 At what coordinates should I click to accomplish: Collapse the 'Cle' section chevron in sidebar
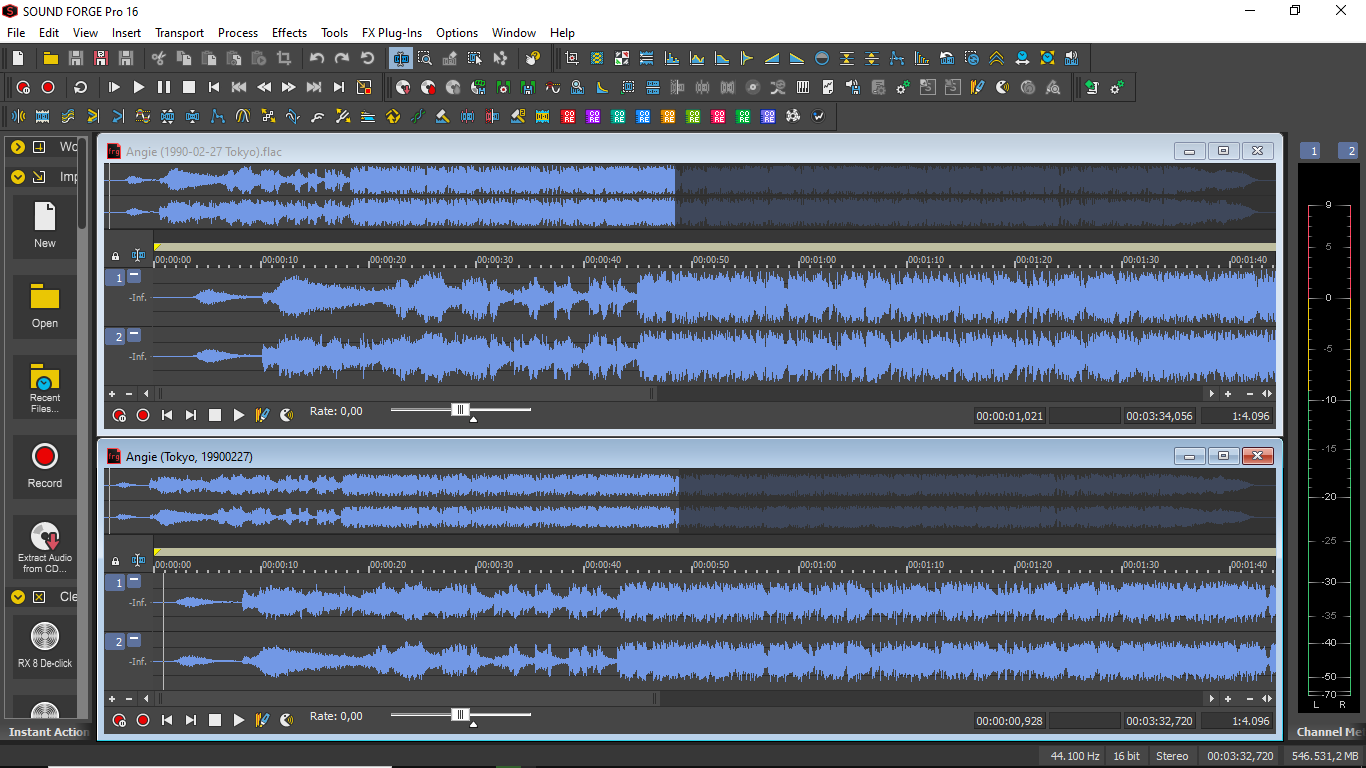click(x=18, y=597)
